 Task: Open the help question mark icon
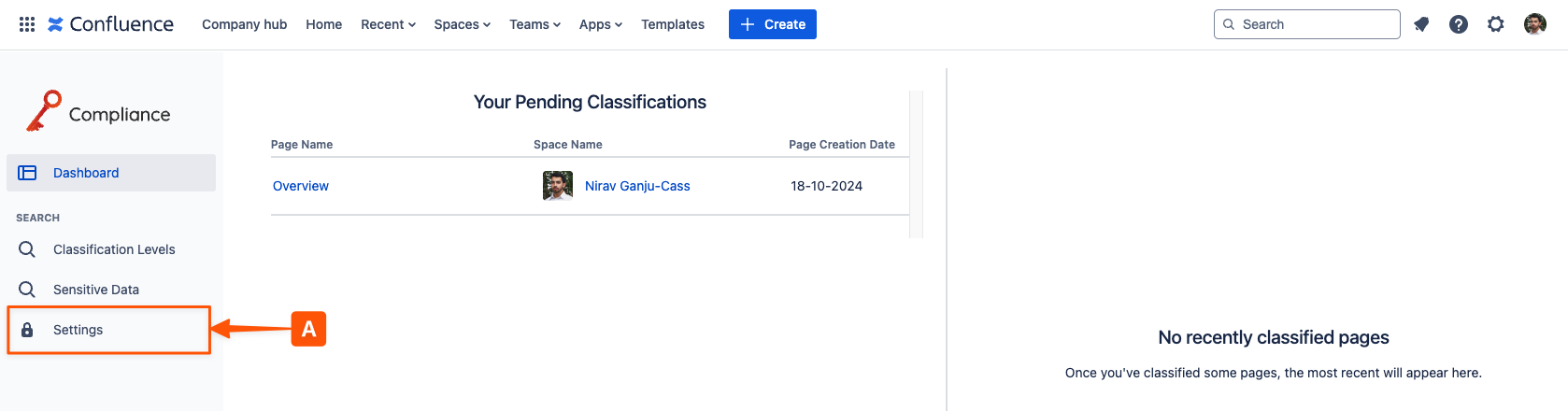(x=1459, y=24)
